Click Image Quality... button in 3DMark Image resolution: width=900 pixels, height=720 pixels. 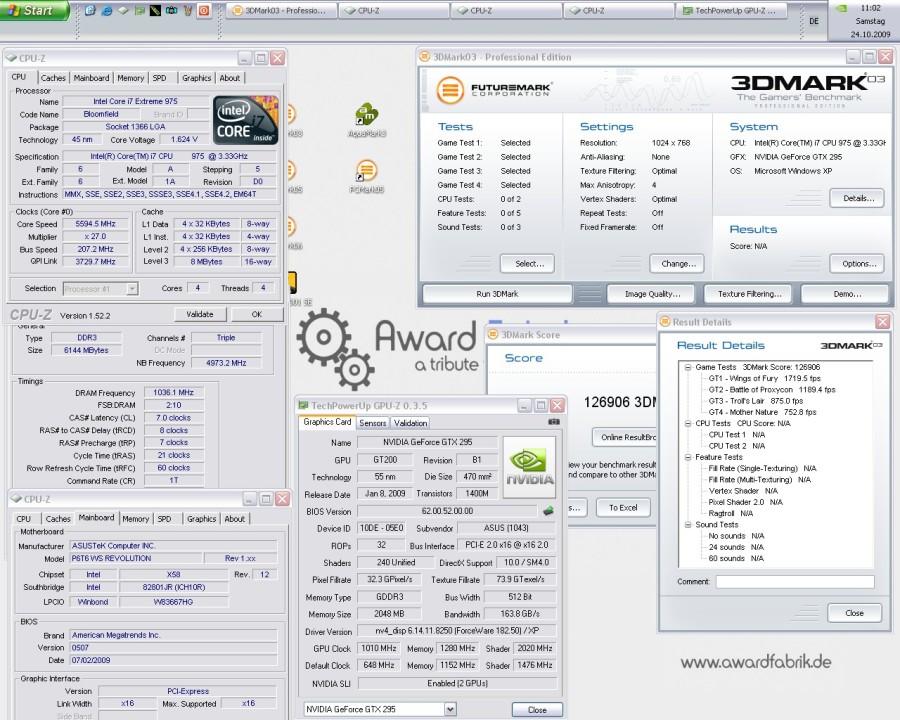651,293
